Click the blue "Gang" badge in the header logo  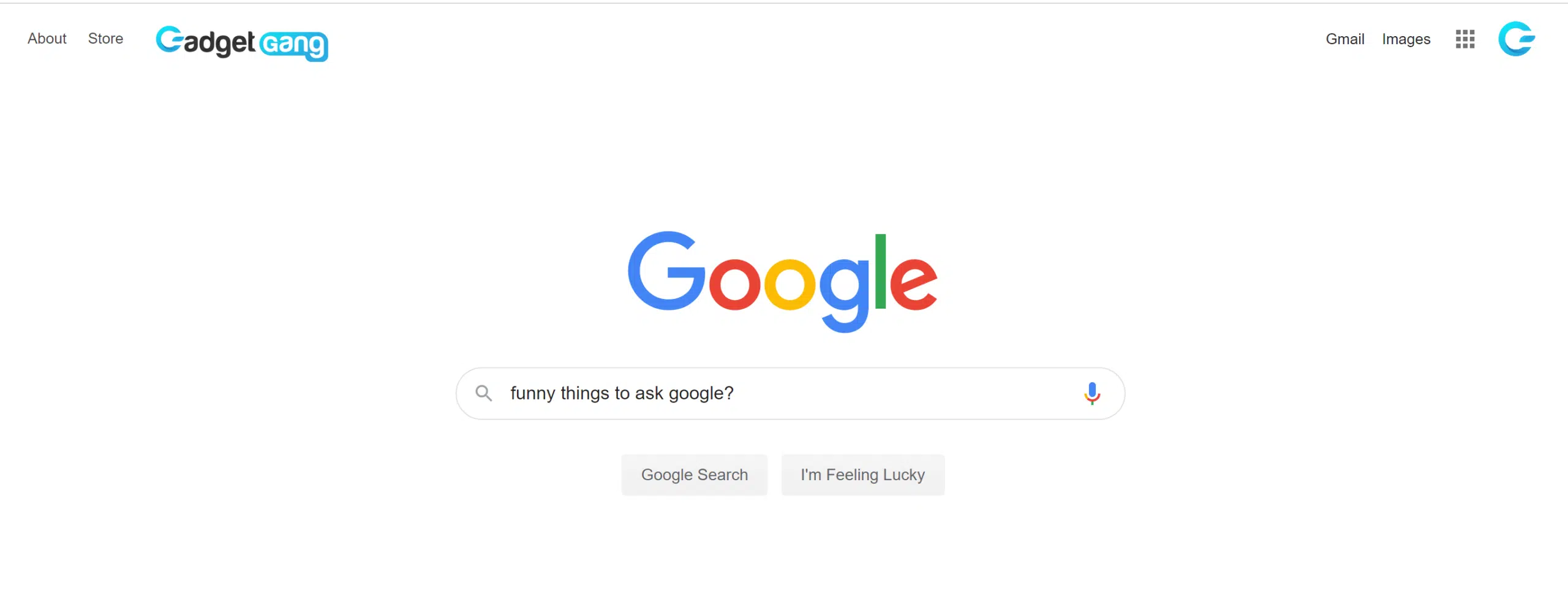click(294, 45)
